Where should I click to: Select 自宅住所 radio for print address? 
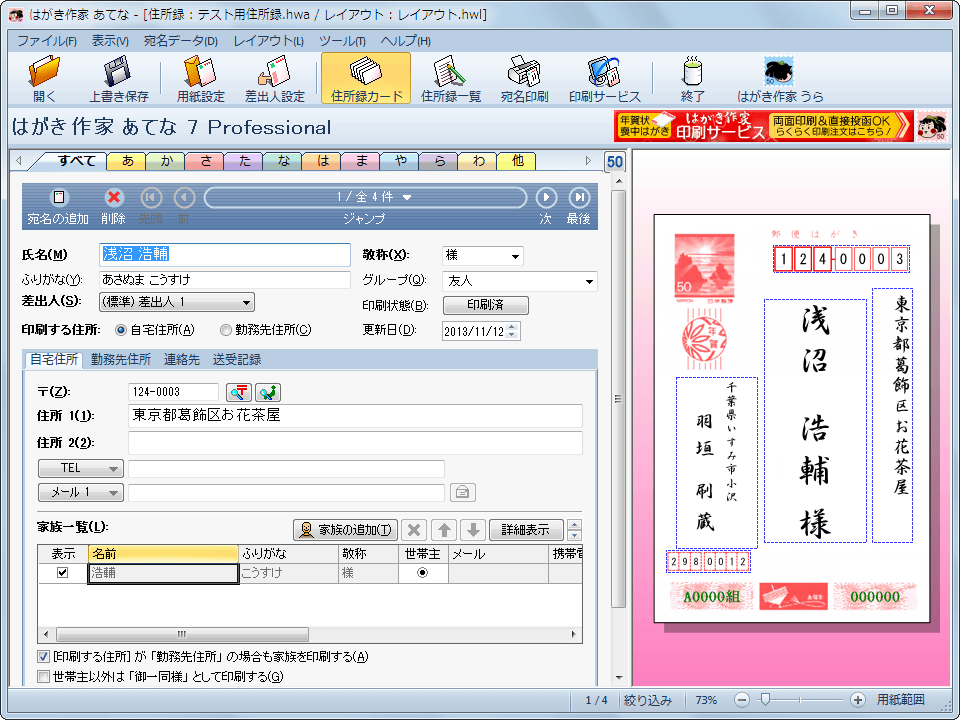pyautogui.click(x=121, y=330)
